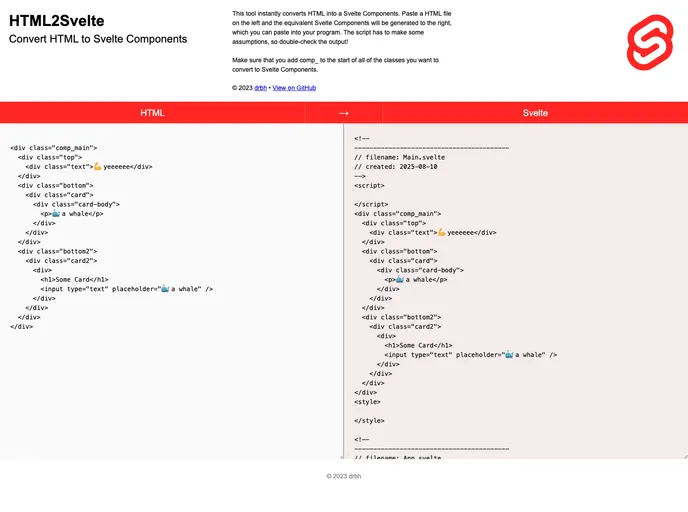Screen dimensions: 688x512
Task: Click the Svelte header tab
Action: [535, 113]
